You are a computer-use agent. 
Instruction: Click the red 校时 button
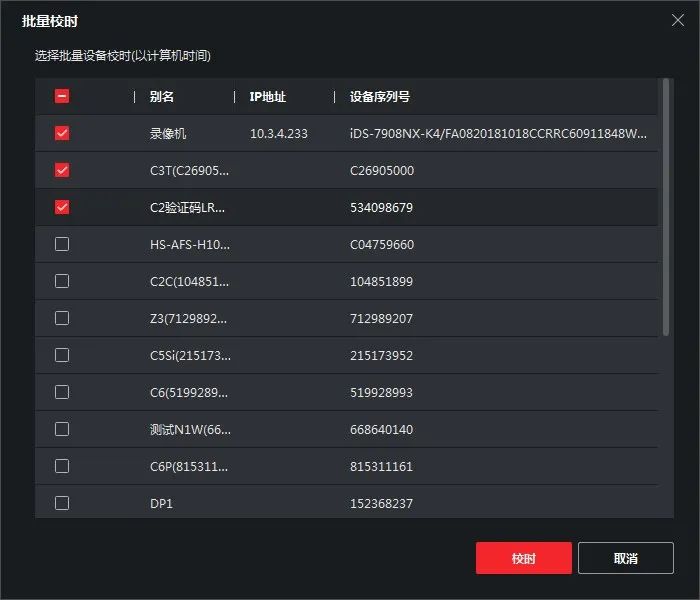523,558
